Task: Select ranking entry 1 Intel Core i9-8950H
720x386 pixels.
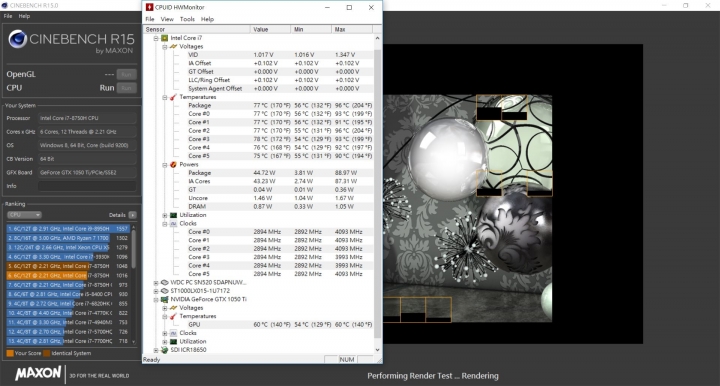Action: point(68,229)
